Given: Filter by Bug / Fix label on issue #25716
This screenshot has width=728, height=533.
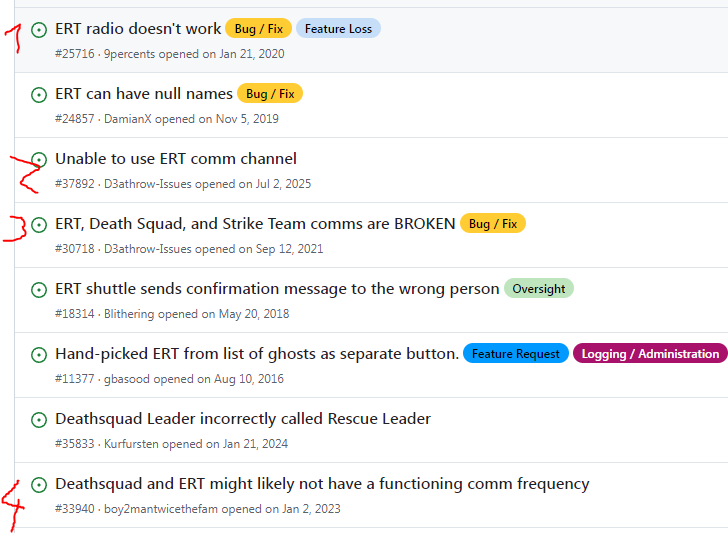Looking at the screenshot, I should [259, 29].
